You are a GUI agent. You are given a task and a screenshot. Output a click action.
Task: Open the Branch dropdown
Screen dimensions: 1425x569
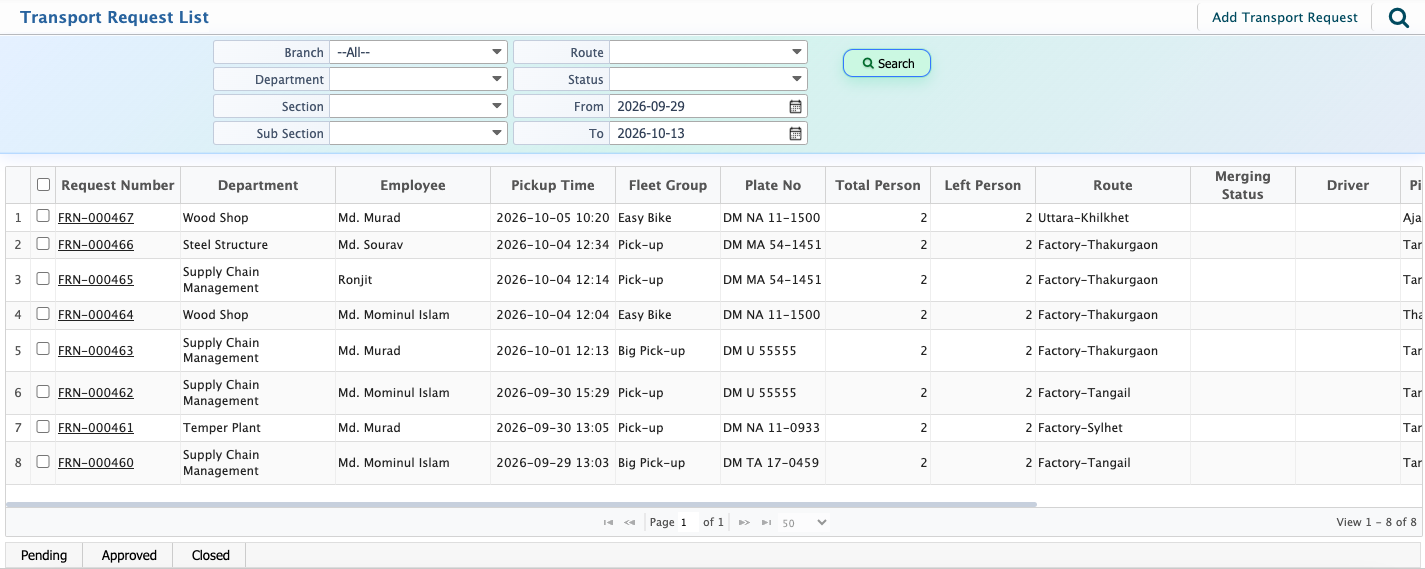tap(418, 52)
